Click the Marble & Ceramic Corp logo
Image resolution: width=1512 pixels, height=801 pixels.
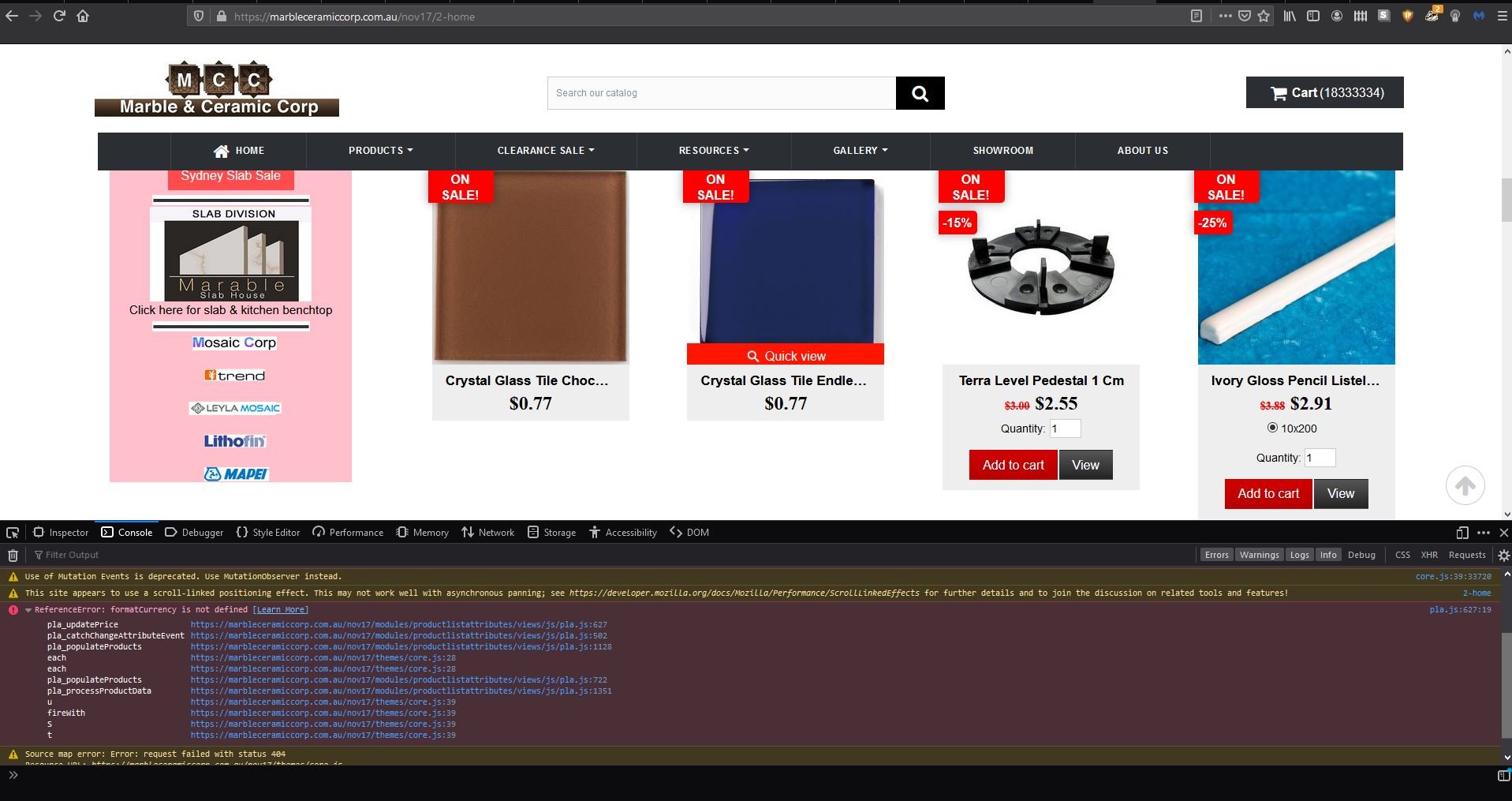[217, 88]
